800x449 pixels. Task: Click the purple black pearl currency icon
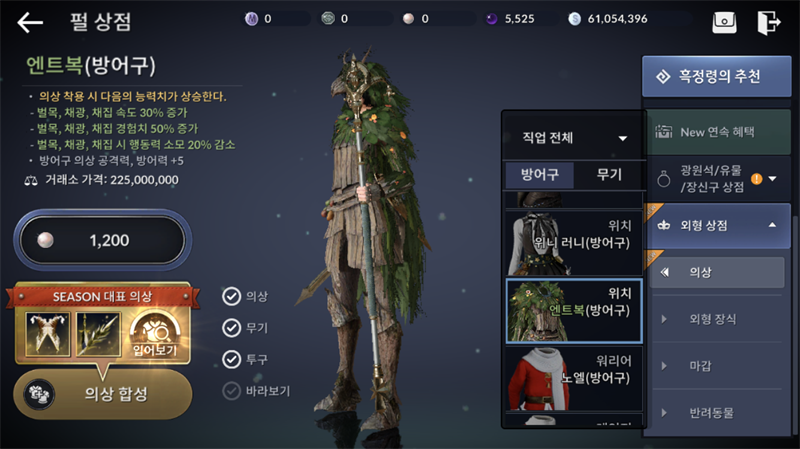(x=492, y=19)
